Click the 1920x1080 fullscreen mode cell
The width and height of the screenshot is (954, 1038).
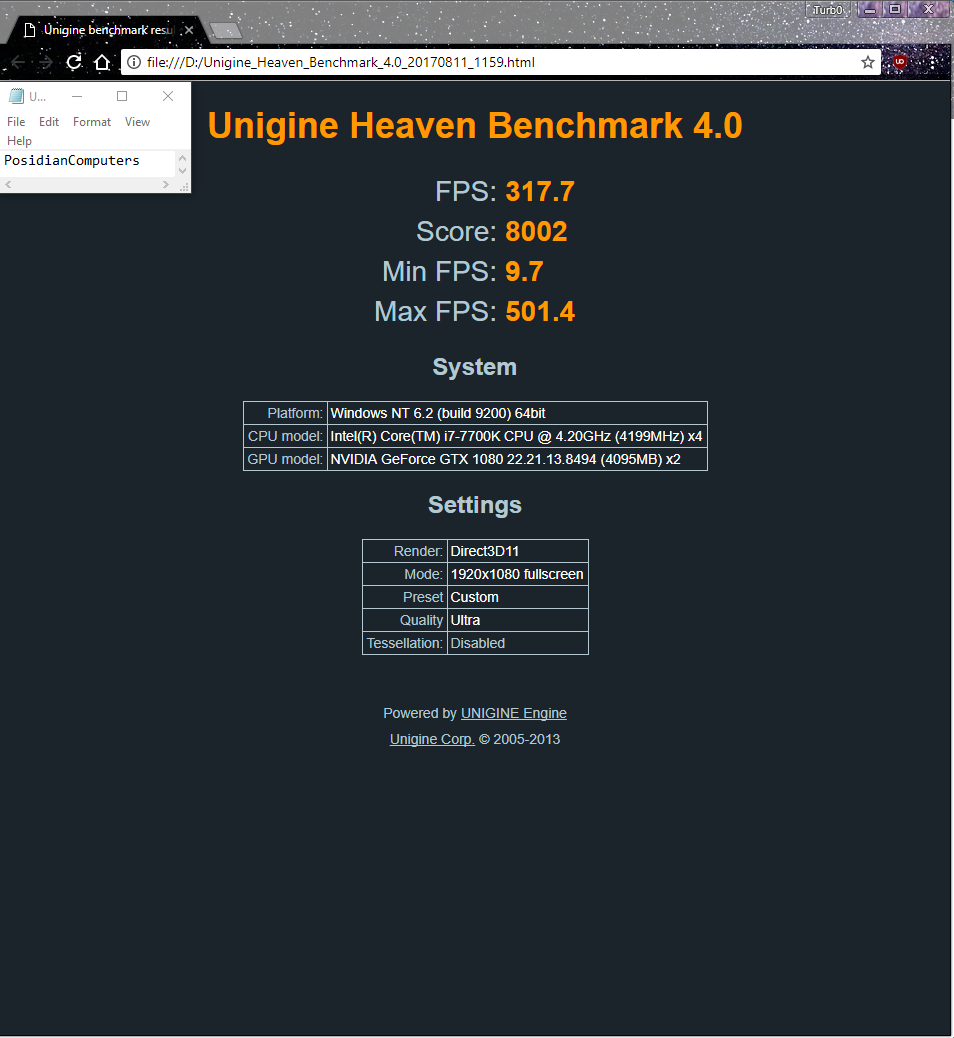[518, 574]
